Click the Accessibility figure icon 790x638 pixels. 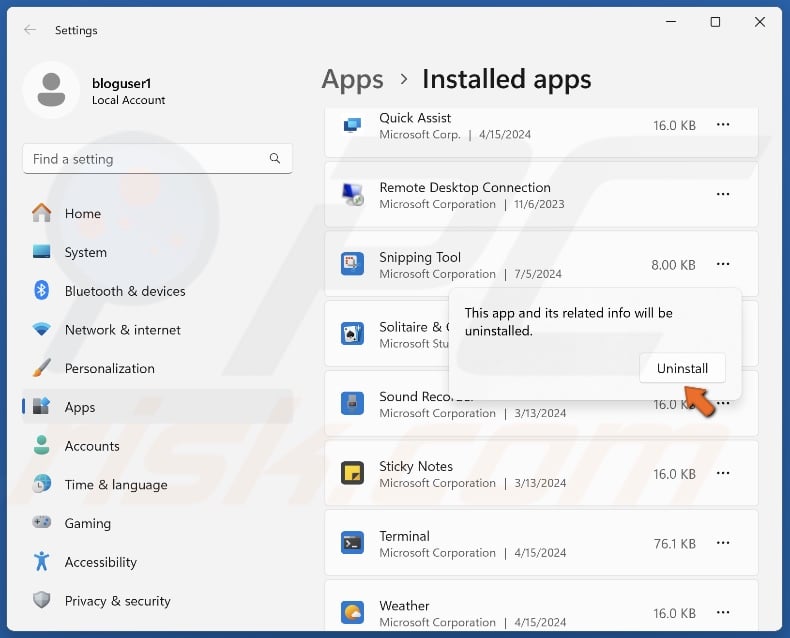[41, 561]
